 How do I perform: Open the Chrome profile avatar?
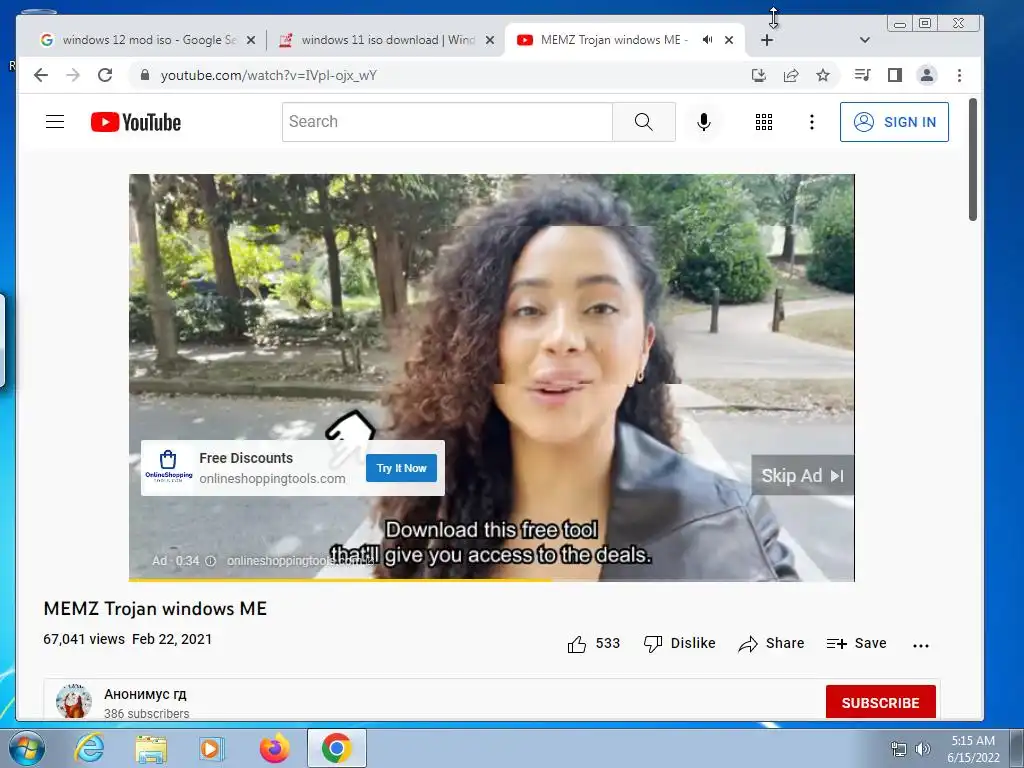927,75
